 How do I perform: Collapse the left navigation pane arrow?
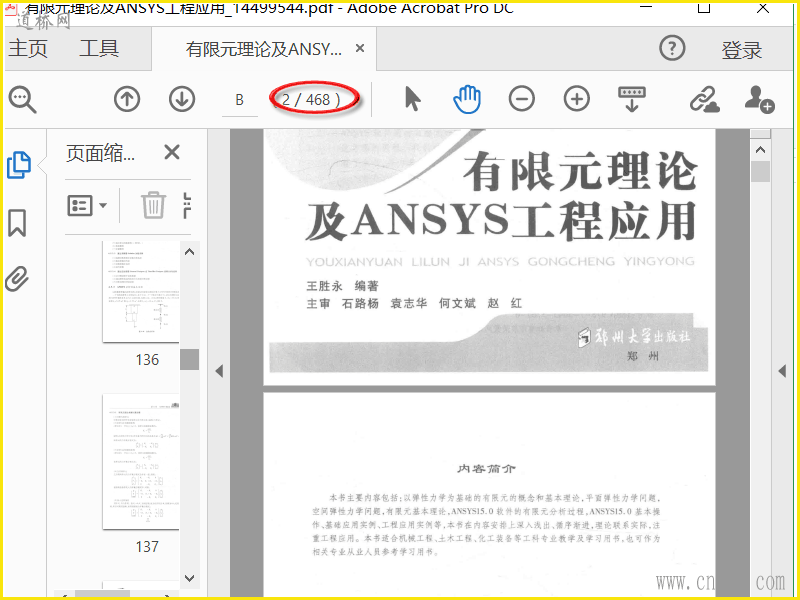219,371
